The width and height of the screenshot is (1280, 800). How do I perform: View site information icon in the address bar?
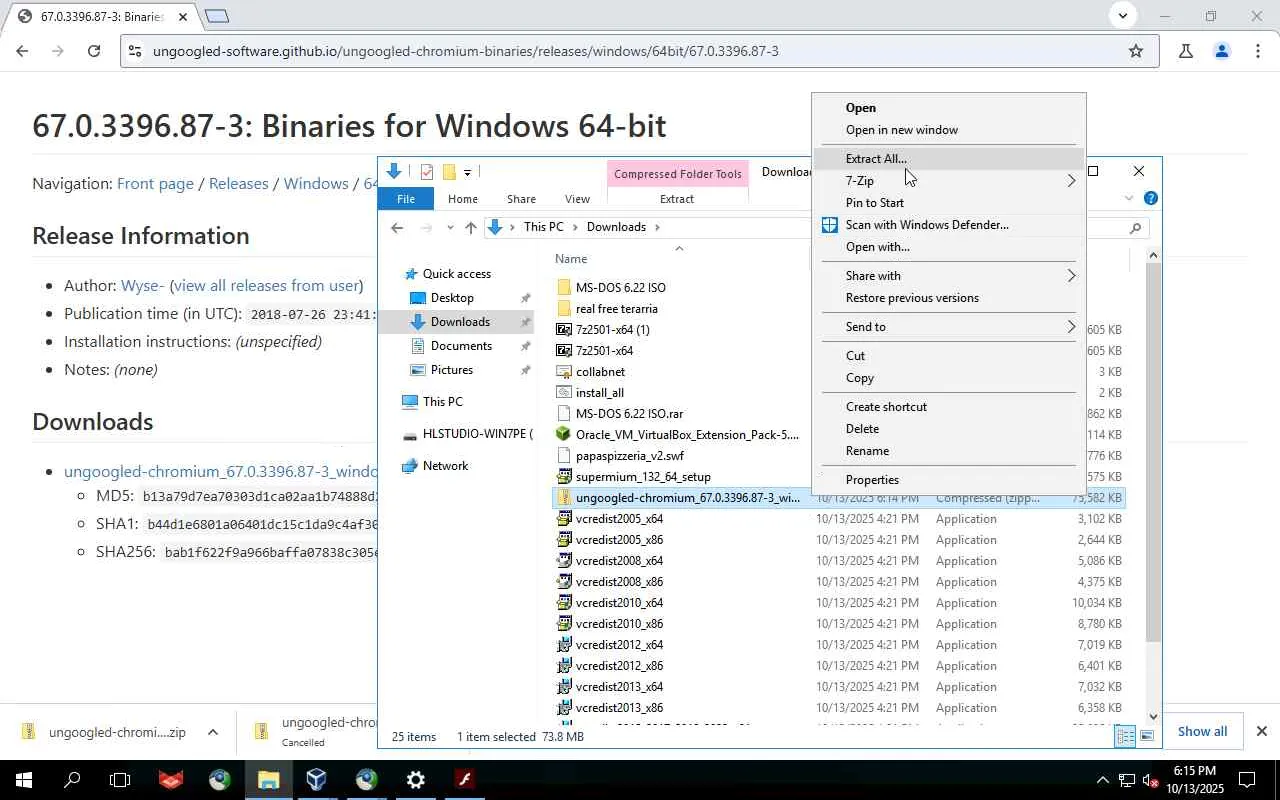(135, 51)
